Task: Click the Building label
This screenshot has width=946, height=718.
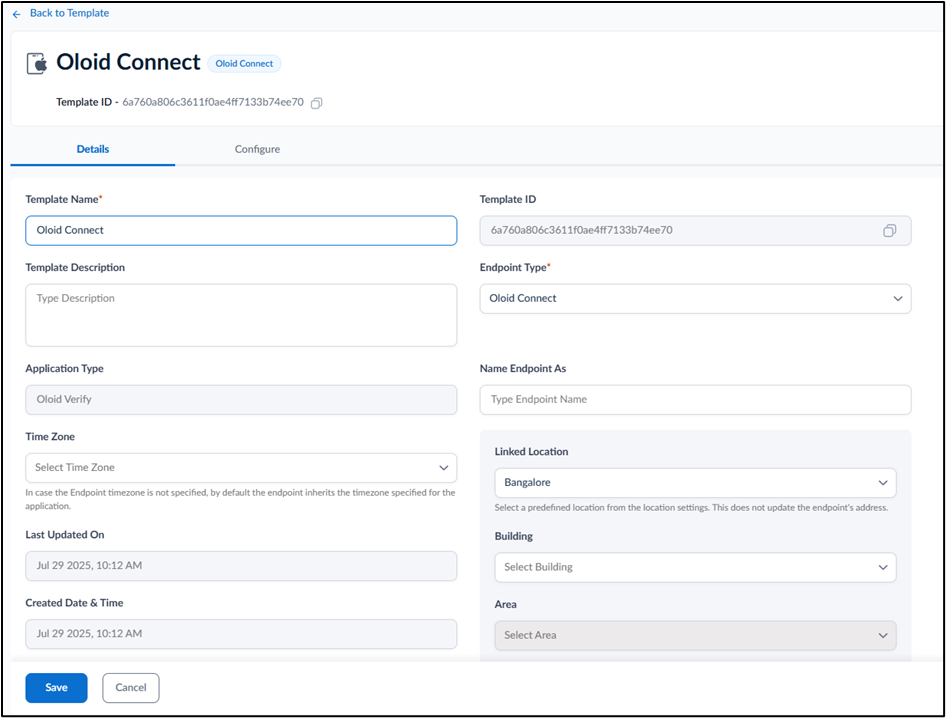Action: 513,536
